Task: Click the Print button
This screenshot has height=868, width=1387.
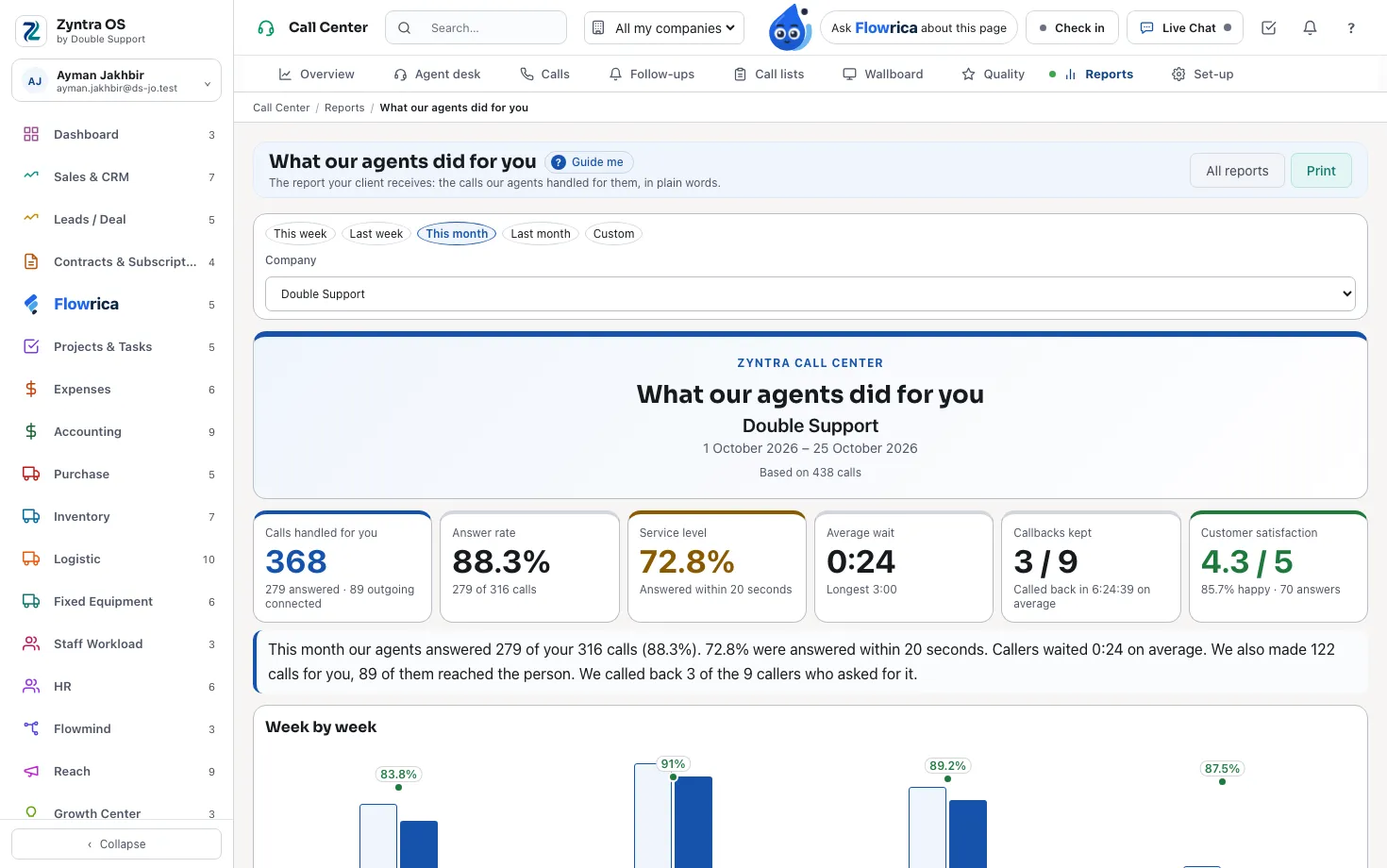Action: point(1321,171)
